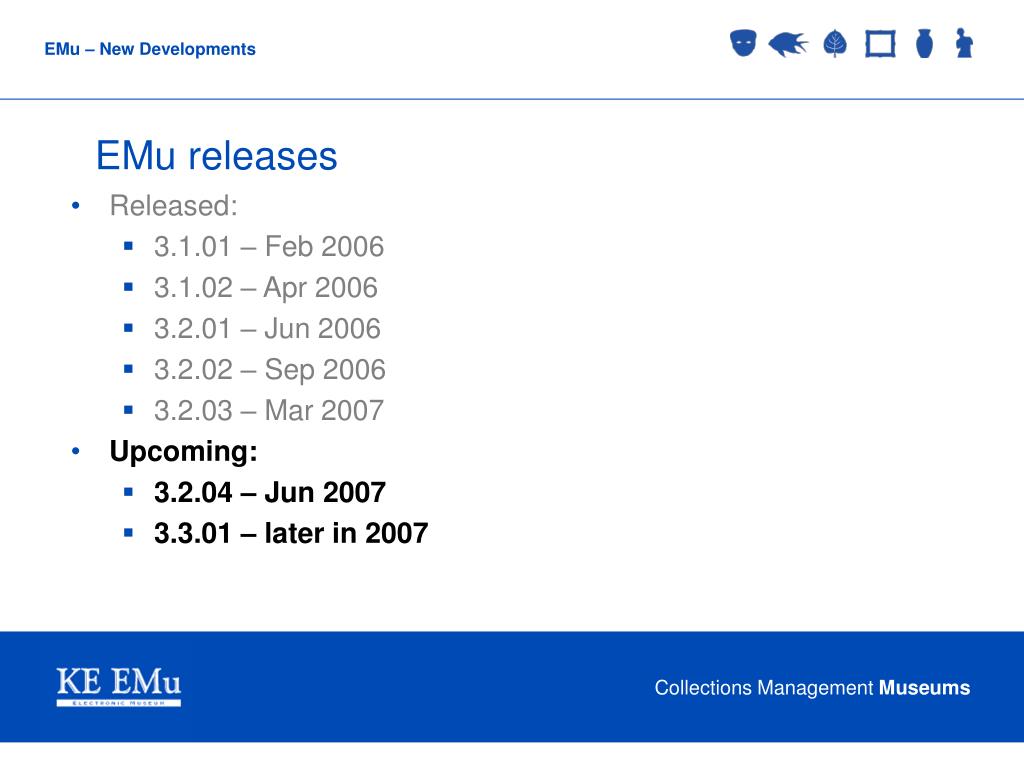Select the '3.2.01 – Jun 2006' line
The image size is (1024, 768).
click(267, 328)
